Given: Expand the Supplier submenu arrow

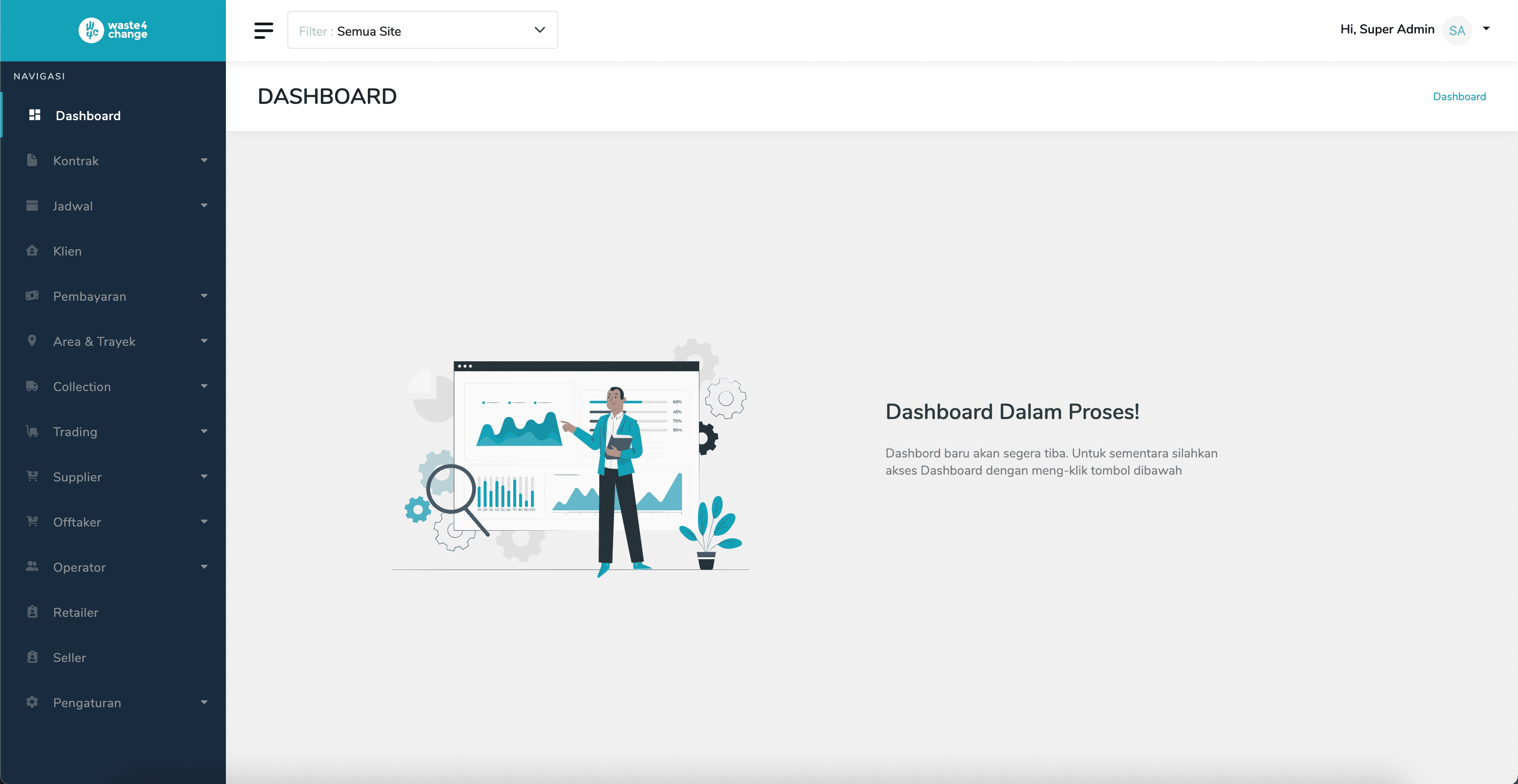Looking at the screenshot, I should tap(204, 476).
